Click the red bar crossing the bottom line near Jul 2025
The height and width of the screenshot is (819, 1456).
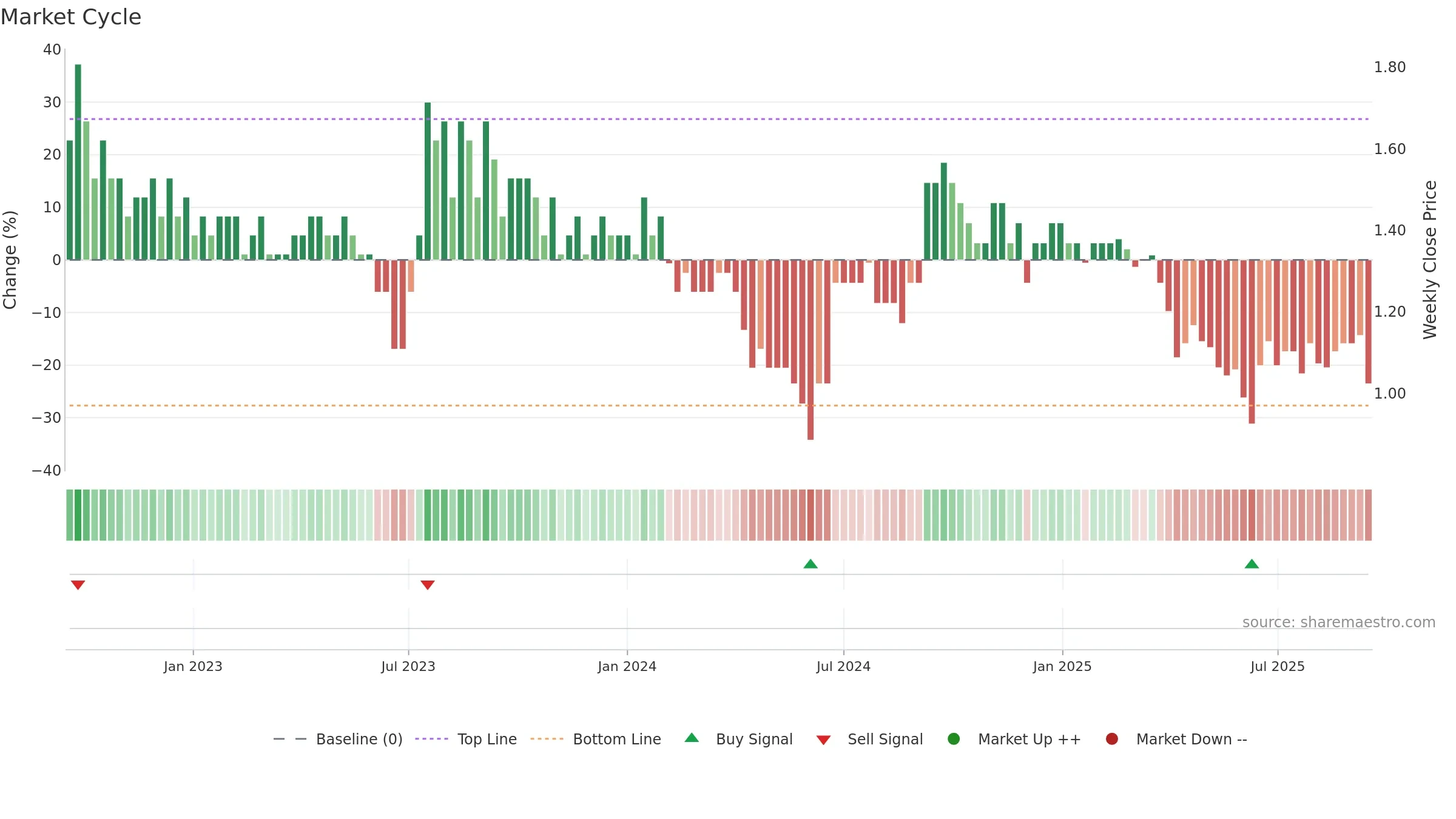1252,342
